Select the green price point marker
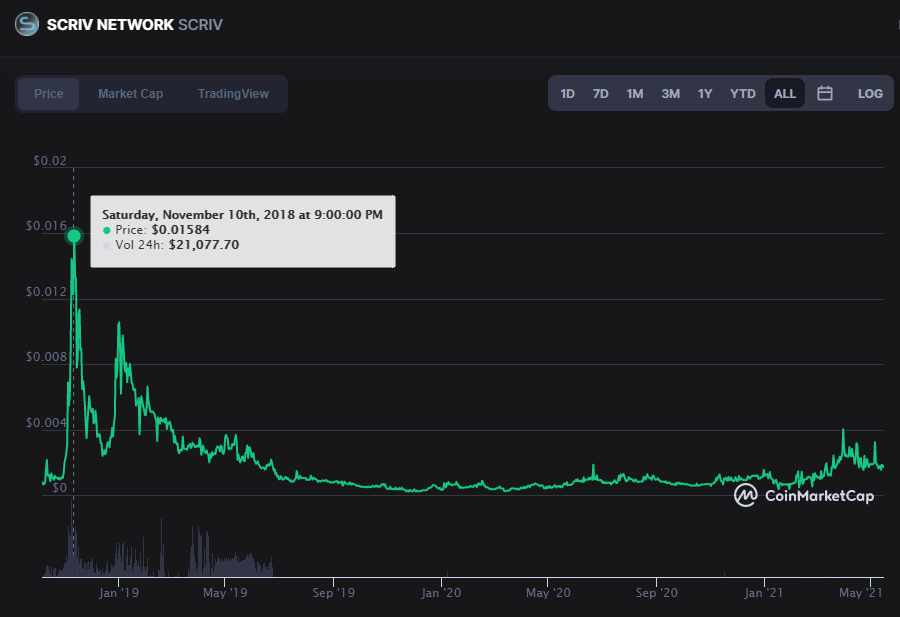Screen dimensions: 900x617 (74, 236)
